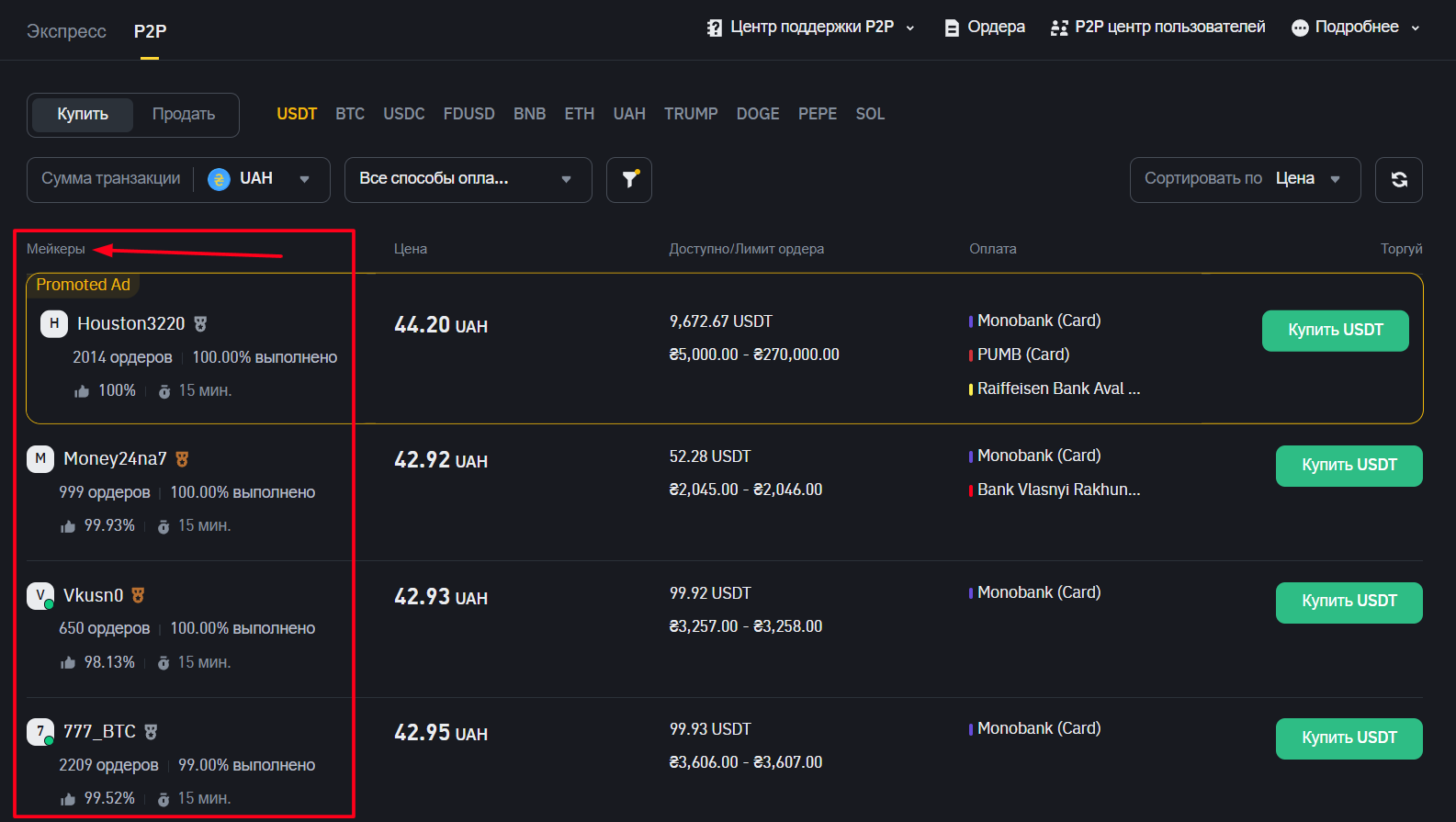Image resolution: width=1456 pixels, height=822 pixels.
Task: Click Money24na7 avatar letter M
Action: [x=40, y=458]
